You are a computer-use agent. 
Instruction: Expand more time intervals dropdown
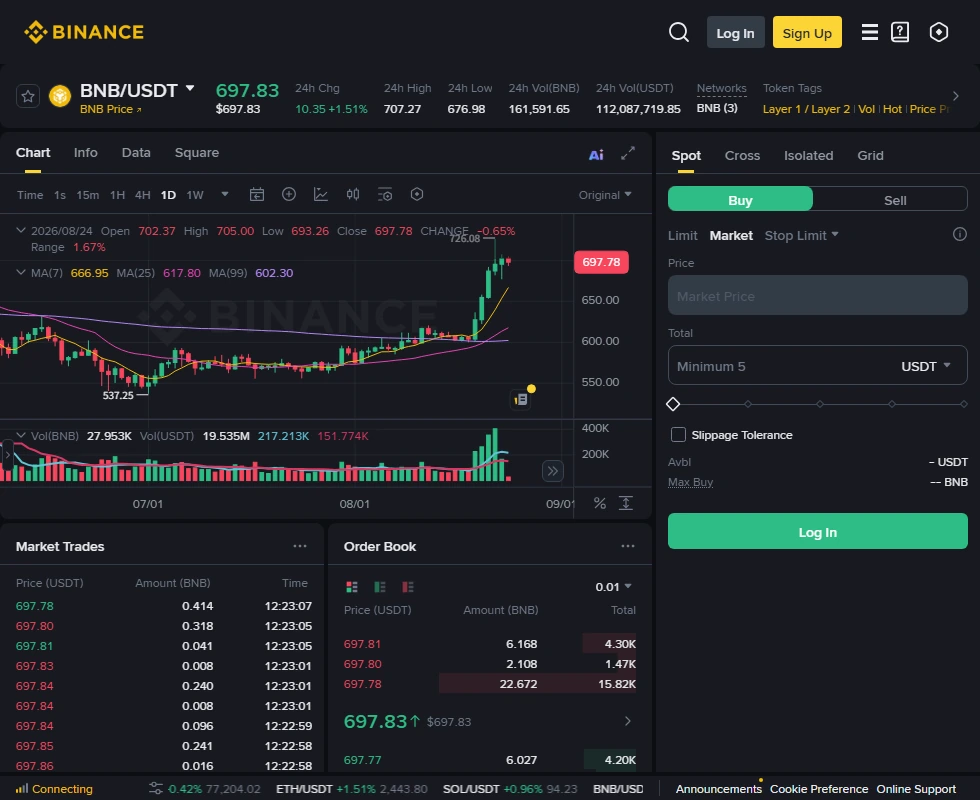point(225,194)
